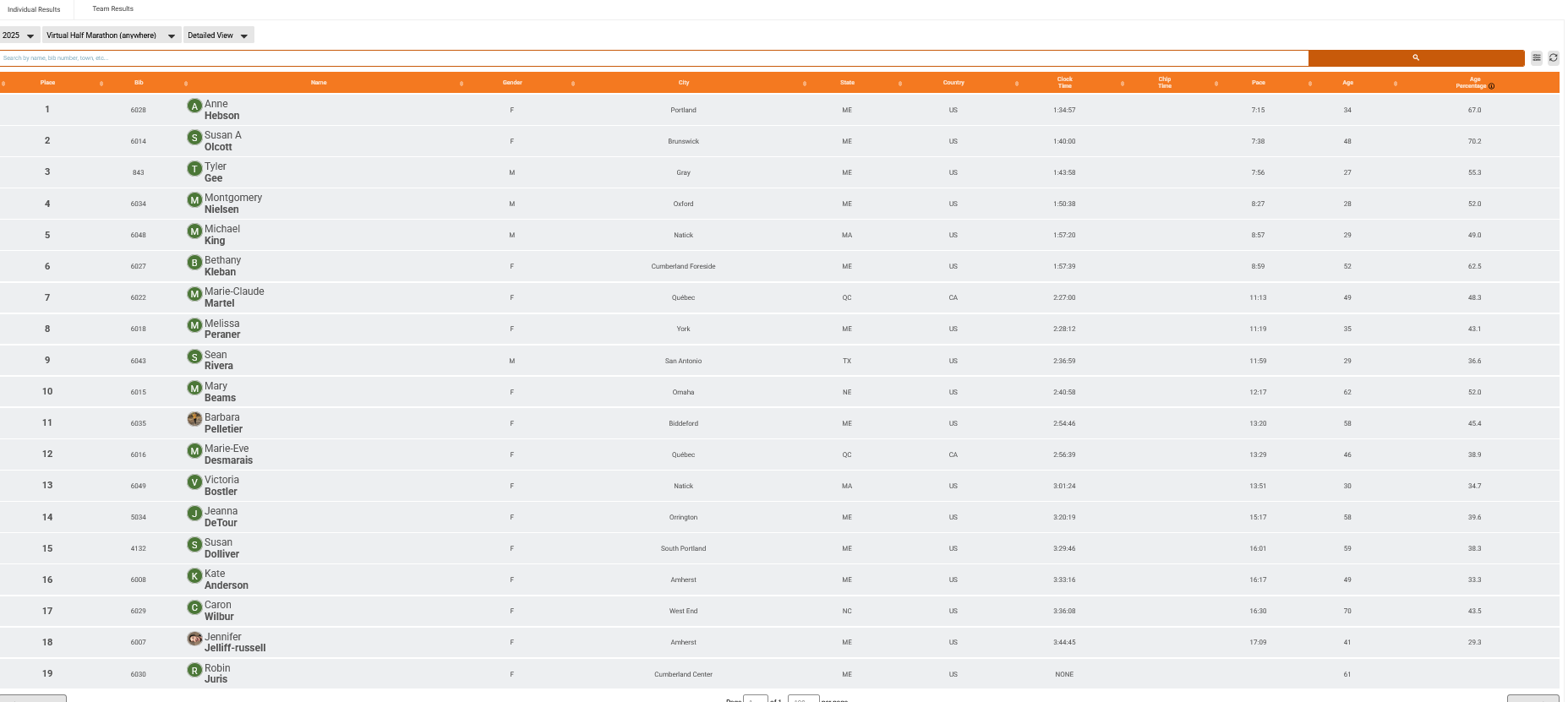Click the magnifying glass search button

[x=1415, y=58]
